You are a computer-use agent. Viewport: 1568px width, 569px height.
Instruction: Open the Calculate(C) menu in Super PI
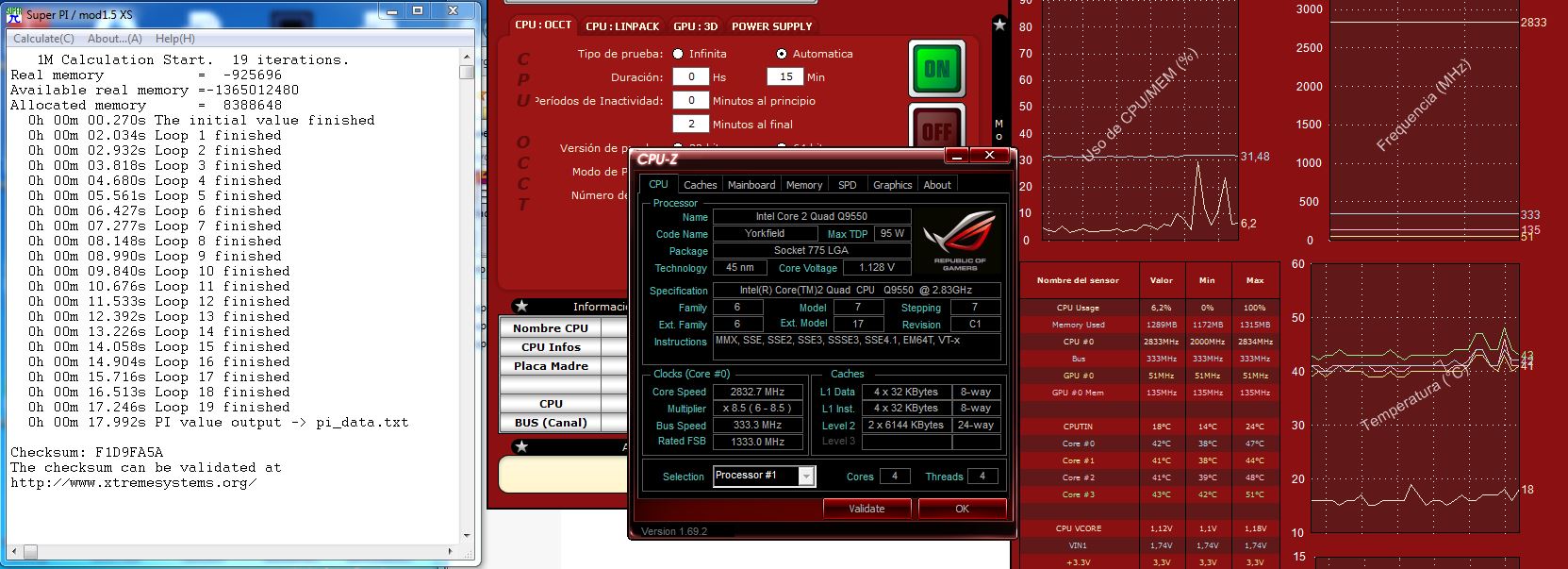[x=43, y=39]
